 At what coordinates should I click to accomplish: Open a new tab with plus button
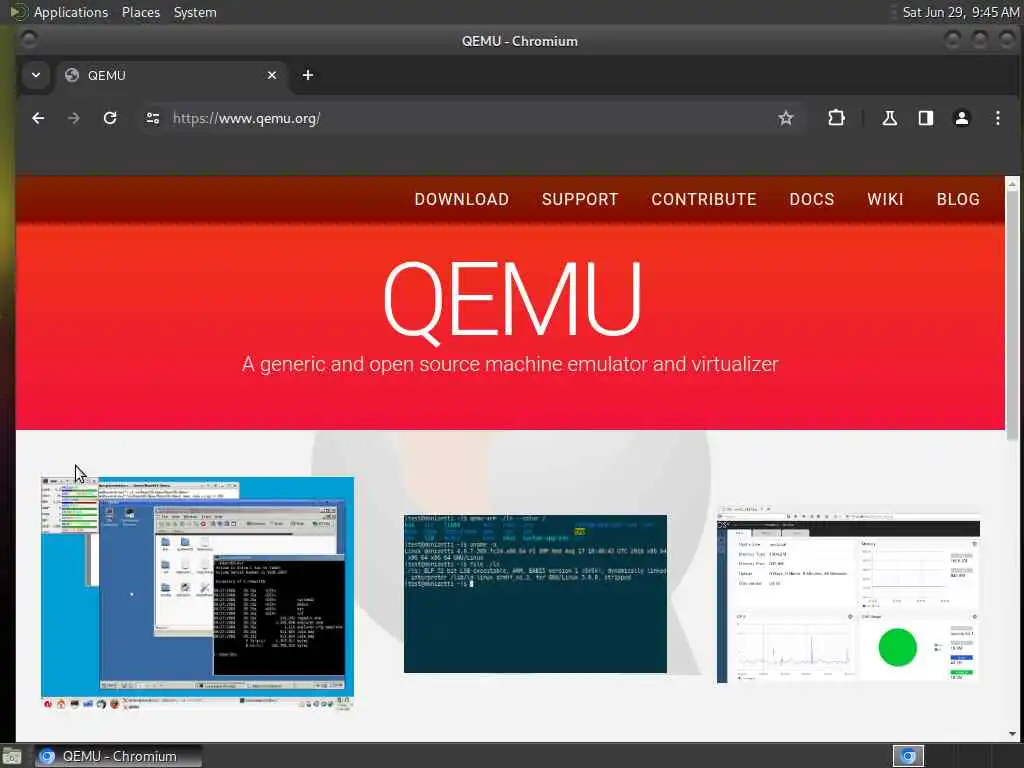[x=308, y=75]
